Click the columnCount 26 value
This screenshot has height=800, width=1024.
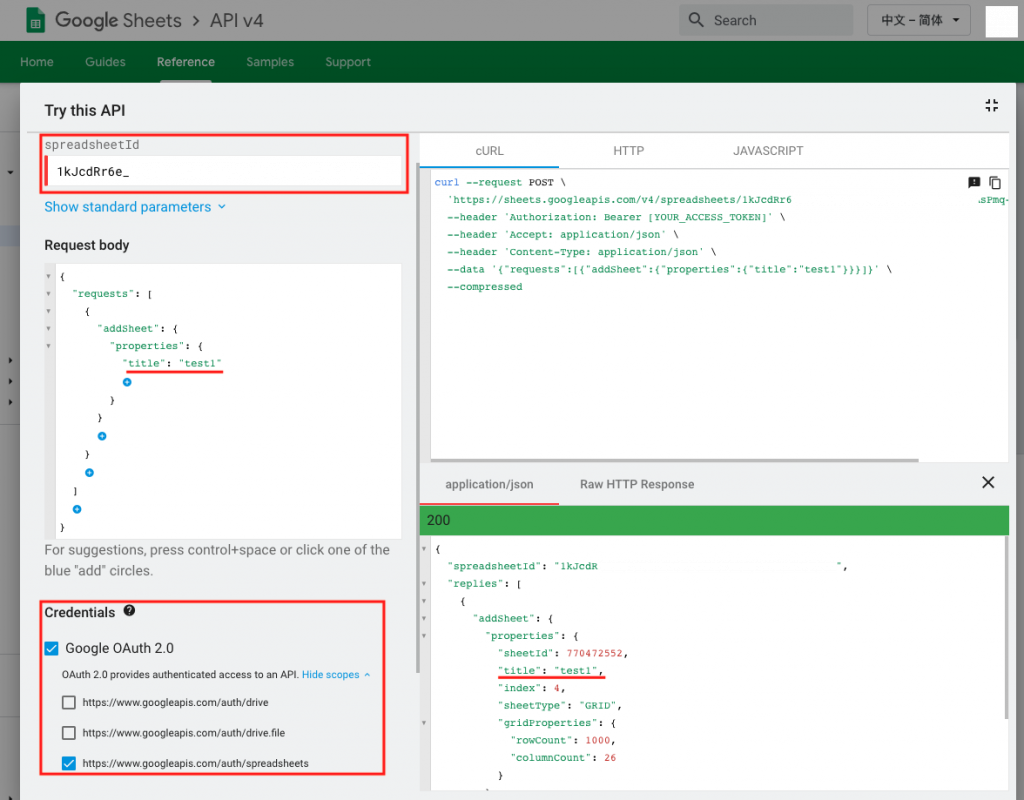(610, 758)
